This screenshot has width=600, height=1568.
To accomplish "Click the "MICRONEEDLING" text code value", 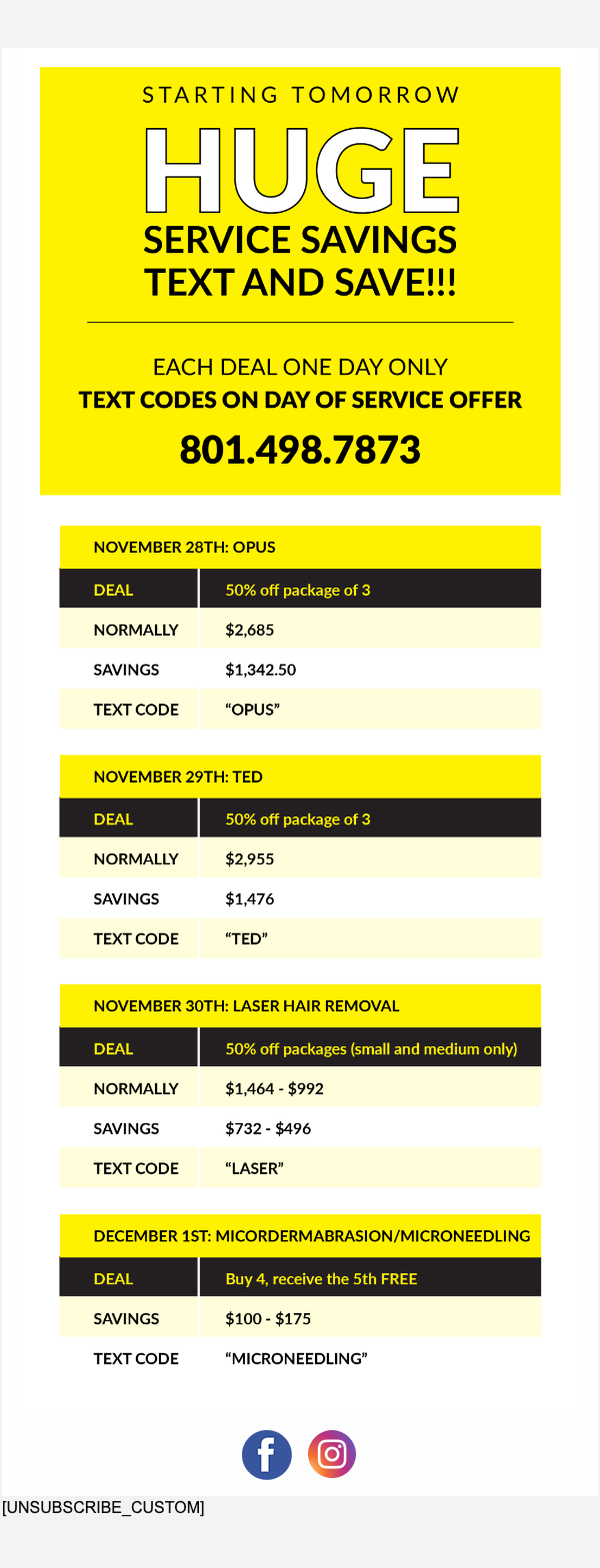I will (296, 1359).
